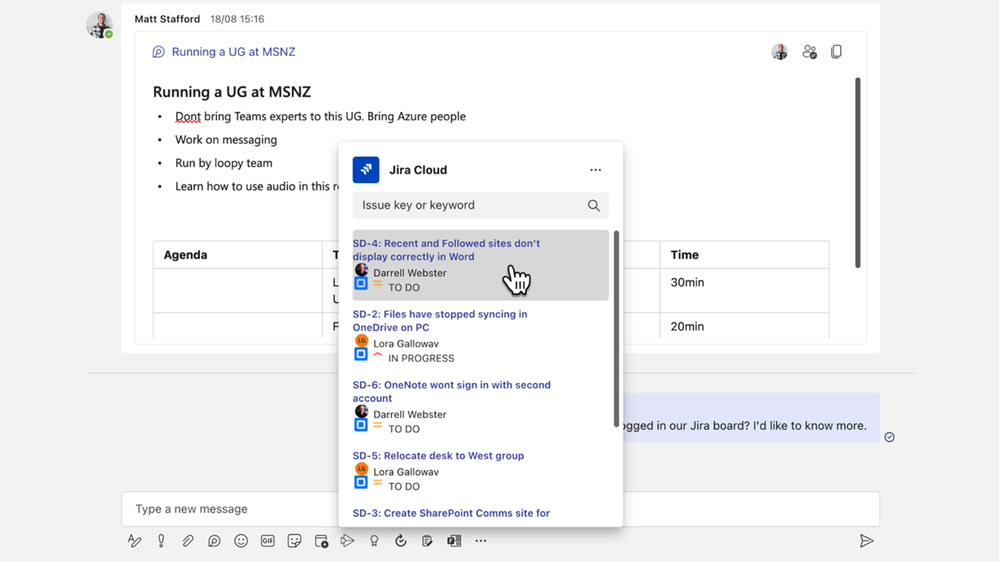
Task: Select issue SD-4 Recent and Followed sites
Action: pyautogui.click(x=480, y=264)
